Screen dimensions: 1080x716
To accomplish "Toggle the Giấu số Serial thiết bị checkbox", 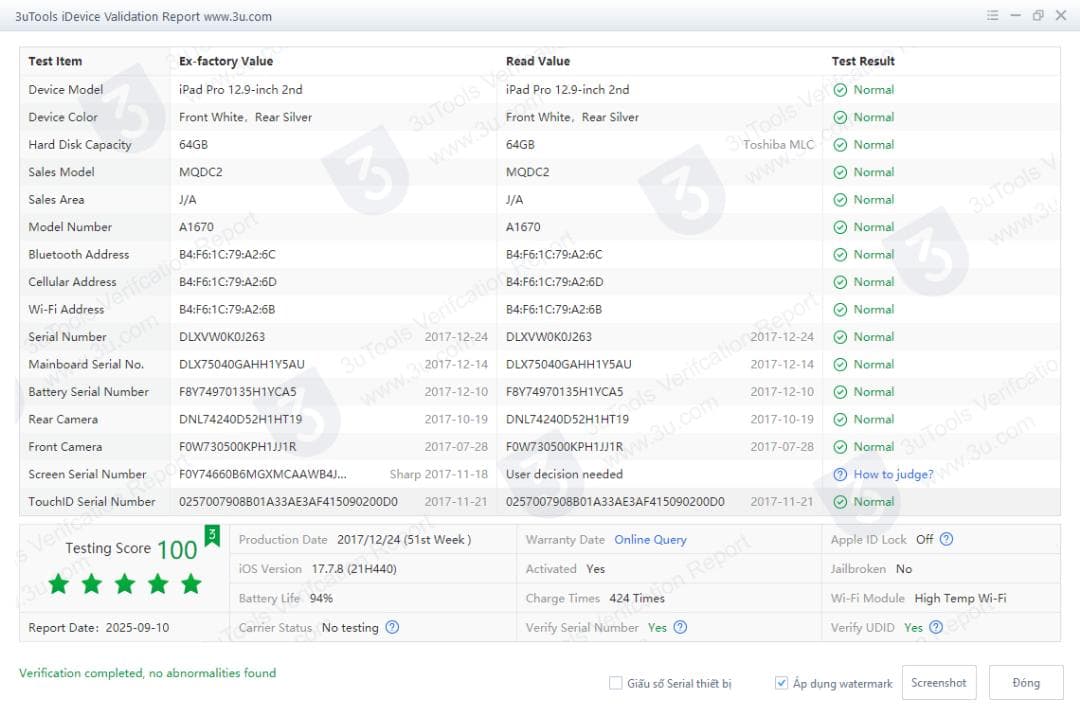I will [x=616, y=684].
